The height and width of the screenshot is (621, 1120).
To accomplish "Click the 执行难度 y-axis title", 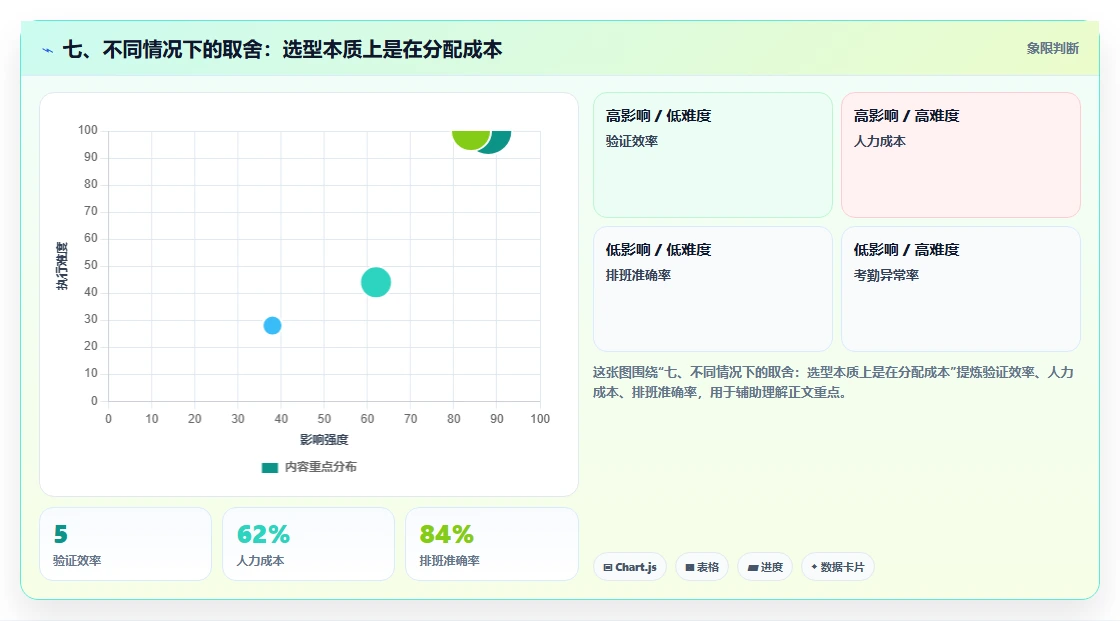I will pyautogui.click(x=62, y=266).
